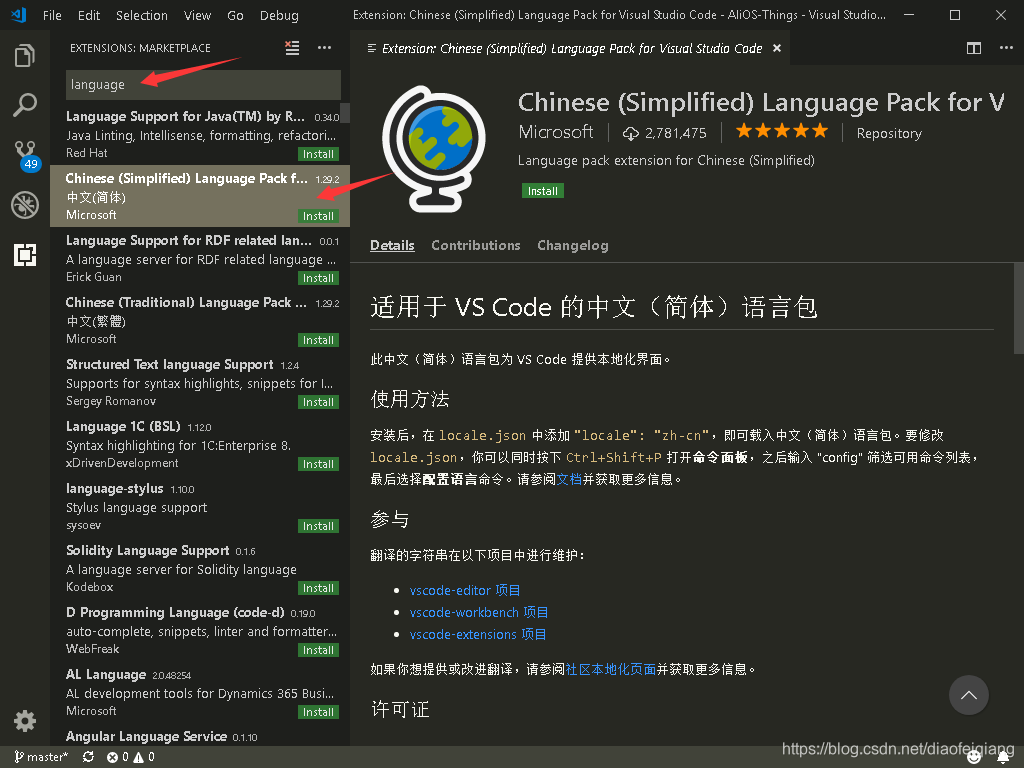
Task: Install language-stylus extension
Action: coord(318,526)
